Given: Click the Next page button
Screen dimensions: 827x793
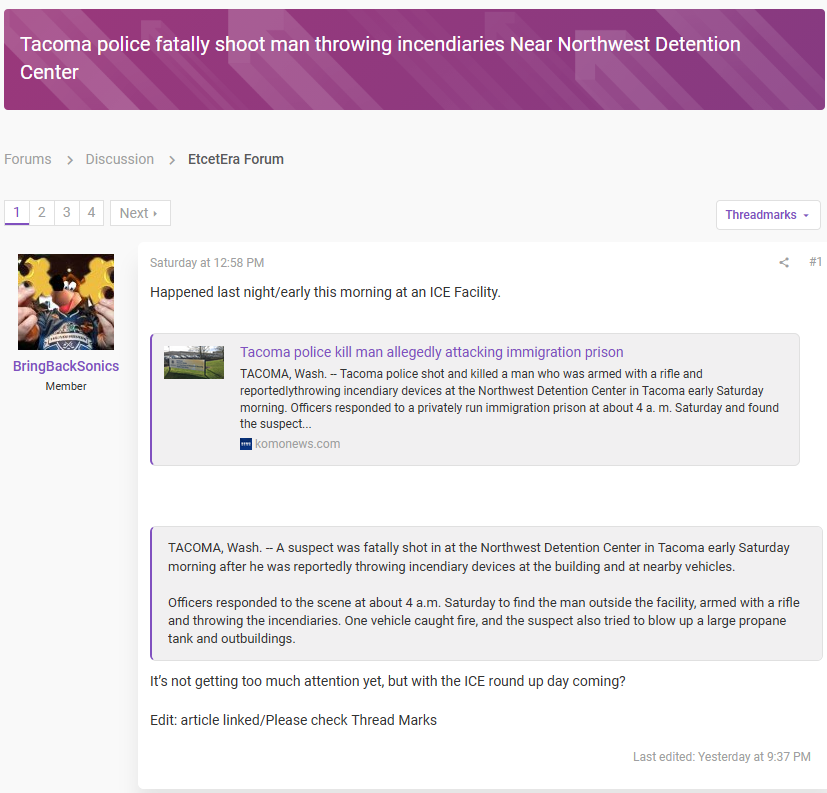Looking at the screenshot, I should (140, 213).
